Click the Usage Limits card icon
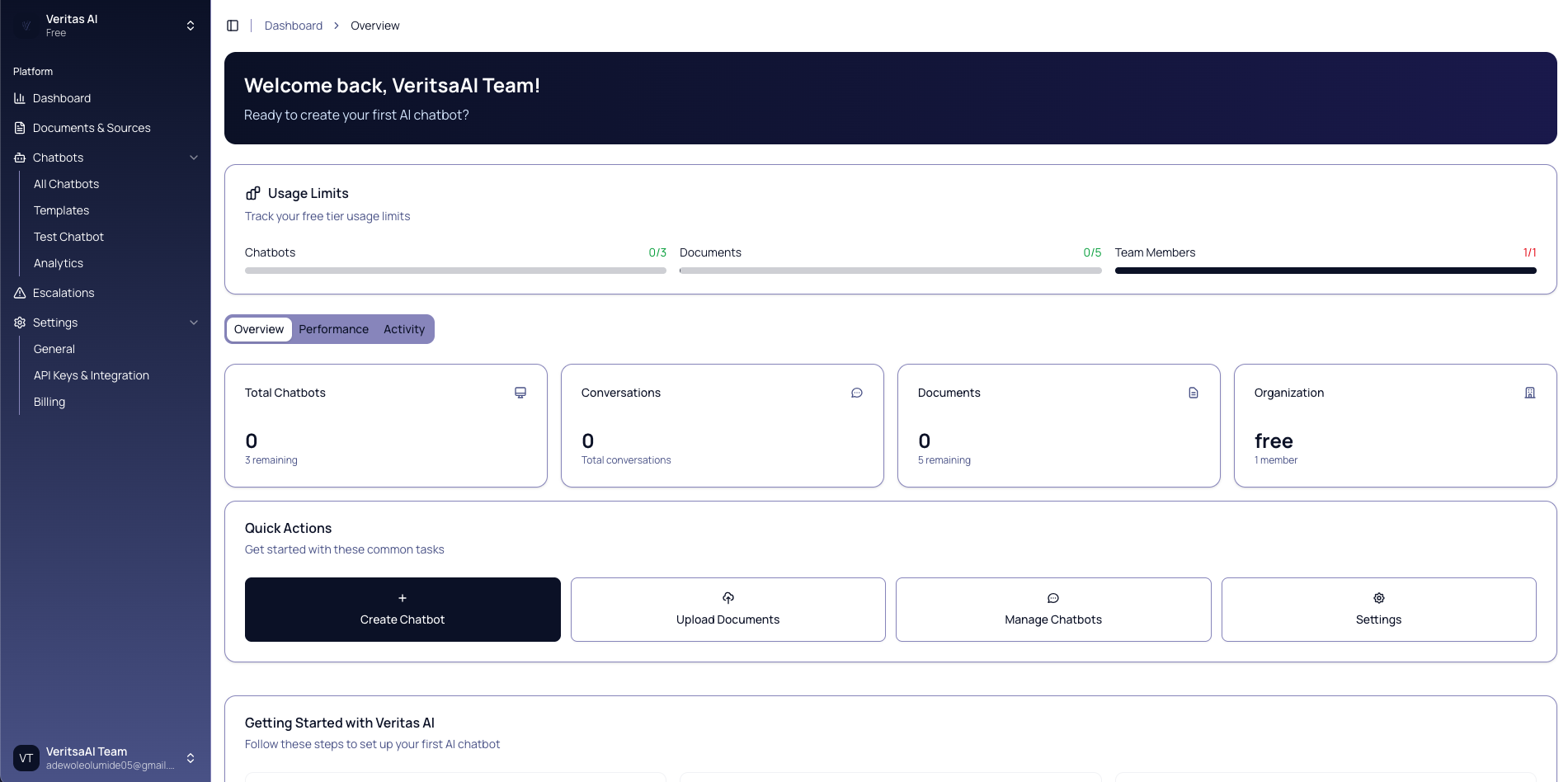The height and width of the screenshot is (782, 1568). tap(252, 192)
